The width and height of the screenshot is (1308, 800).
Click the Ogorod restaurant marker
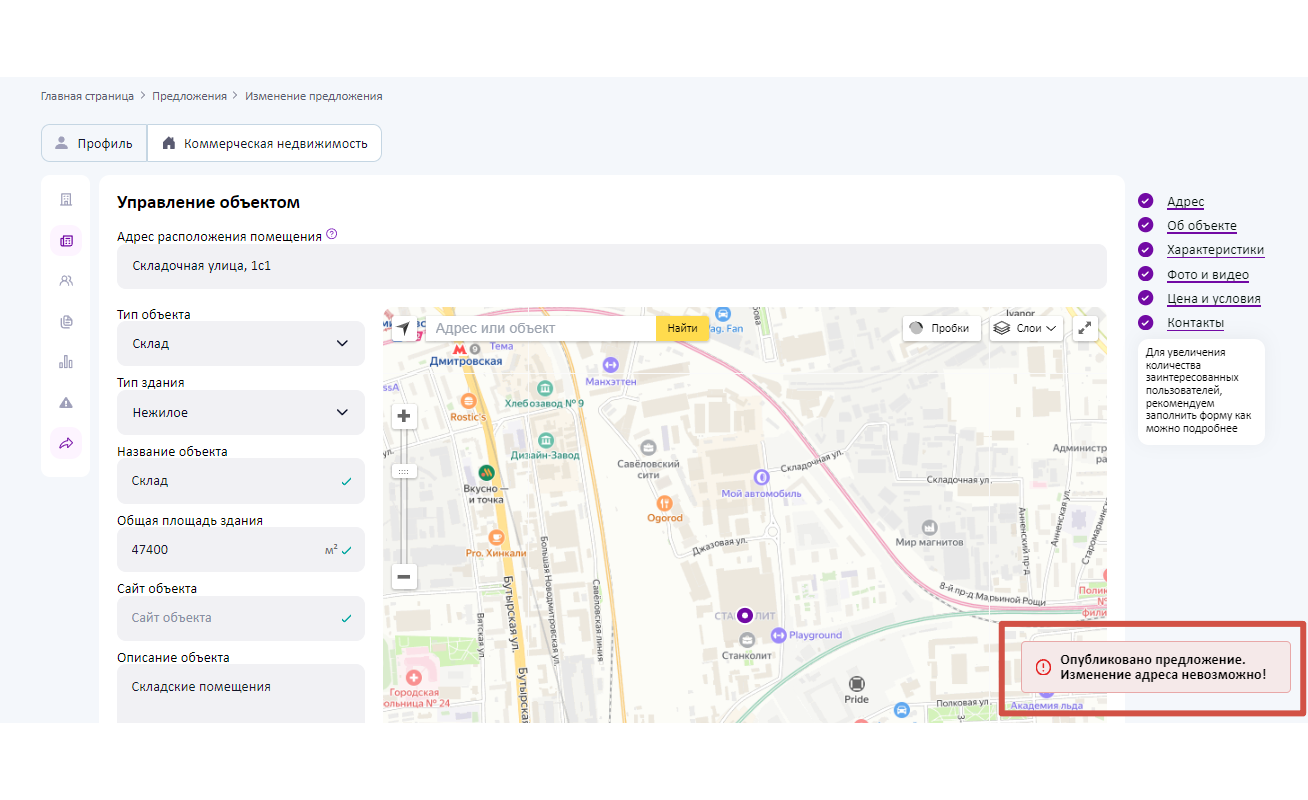[664, 503]
